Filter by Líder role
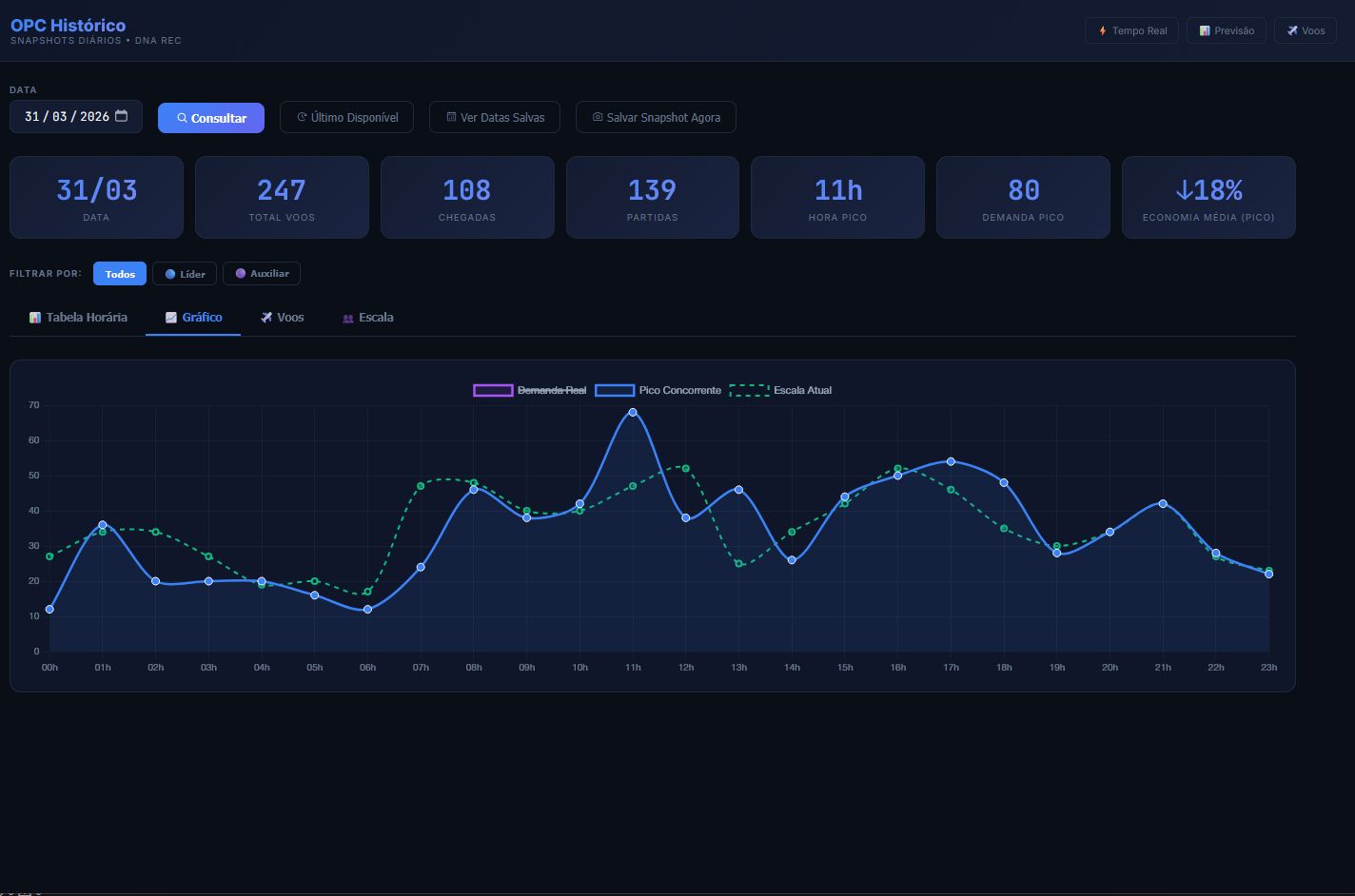 coord(185,274)
